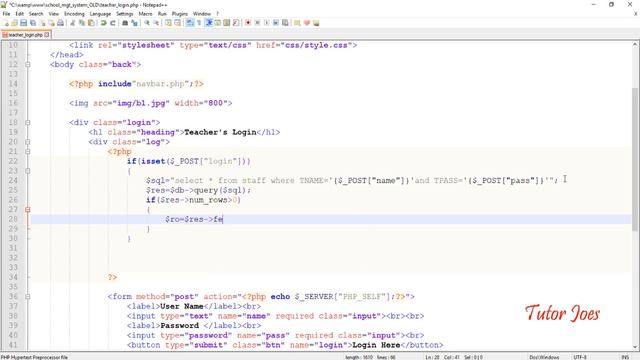Open the View menu
Viewport: 640px width, 360px height.
coord(53,14)
